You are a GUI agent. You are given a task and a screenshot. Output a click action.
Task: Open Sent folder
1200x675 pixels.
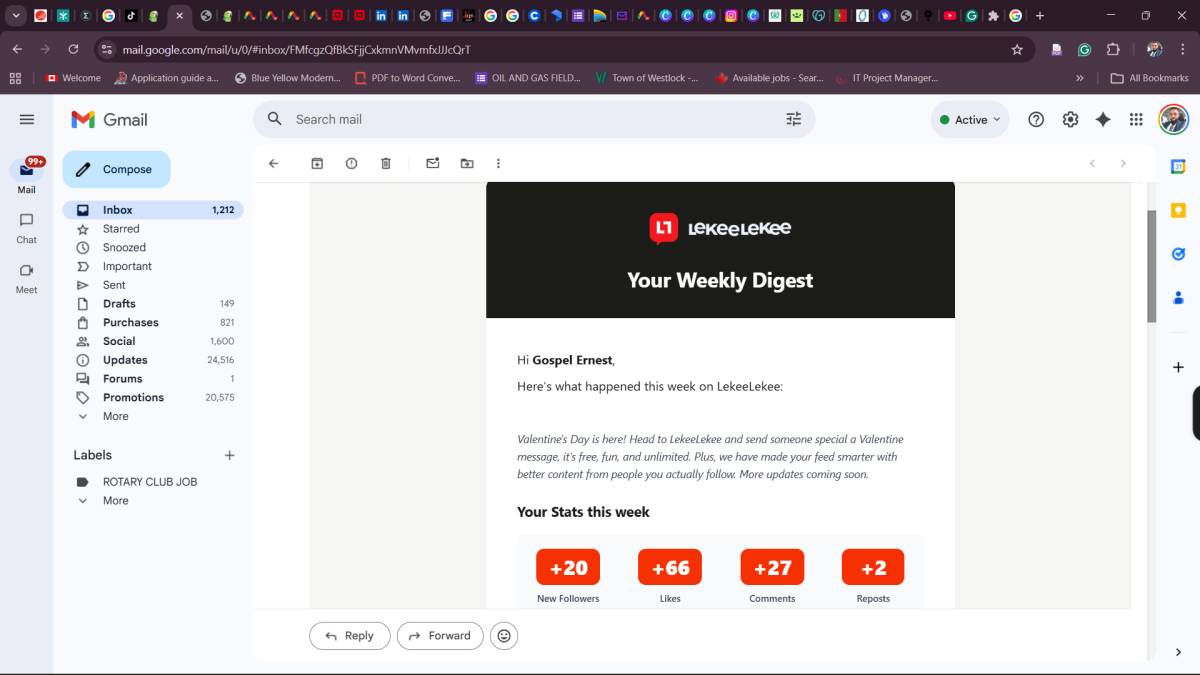pyautogui.click(x=153, y=285)
